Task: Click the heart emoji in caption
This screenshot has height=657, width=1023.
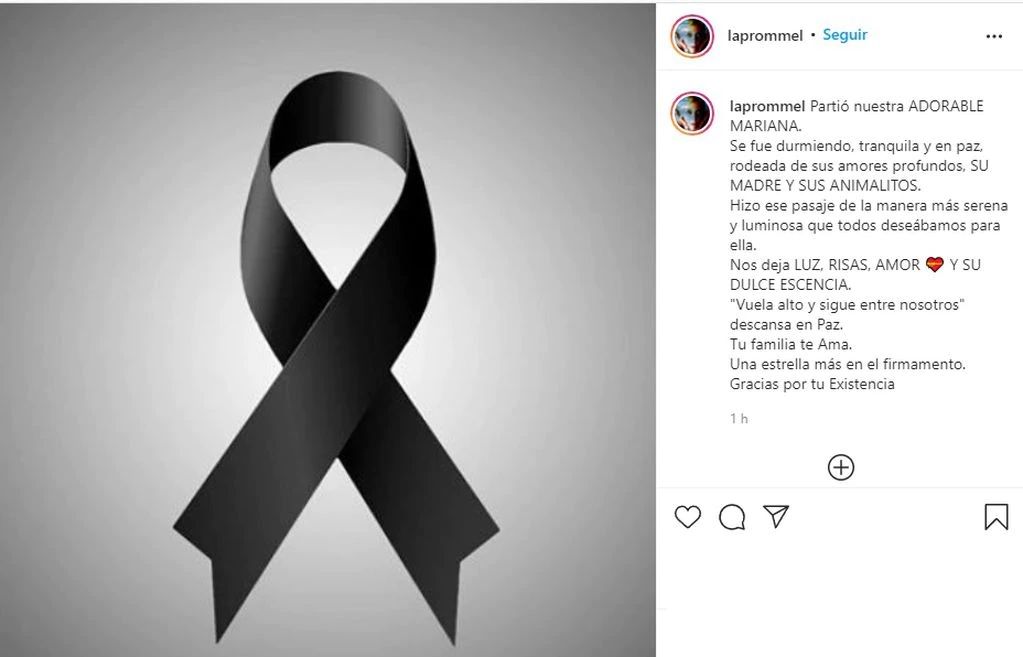Action: tap(935, 265)
